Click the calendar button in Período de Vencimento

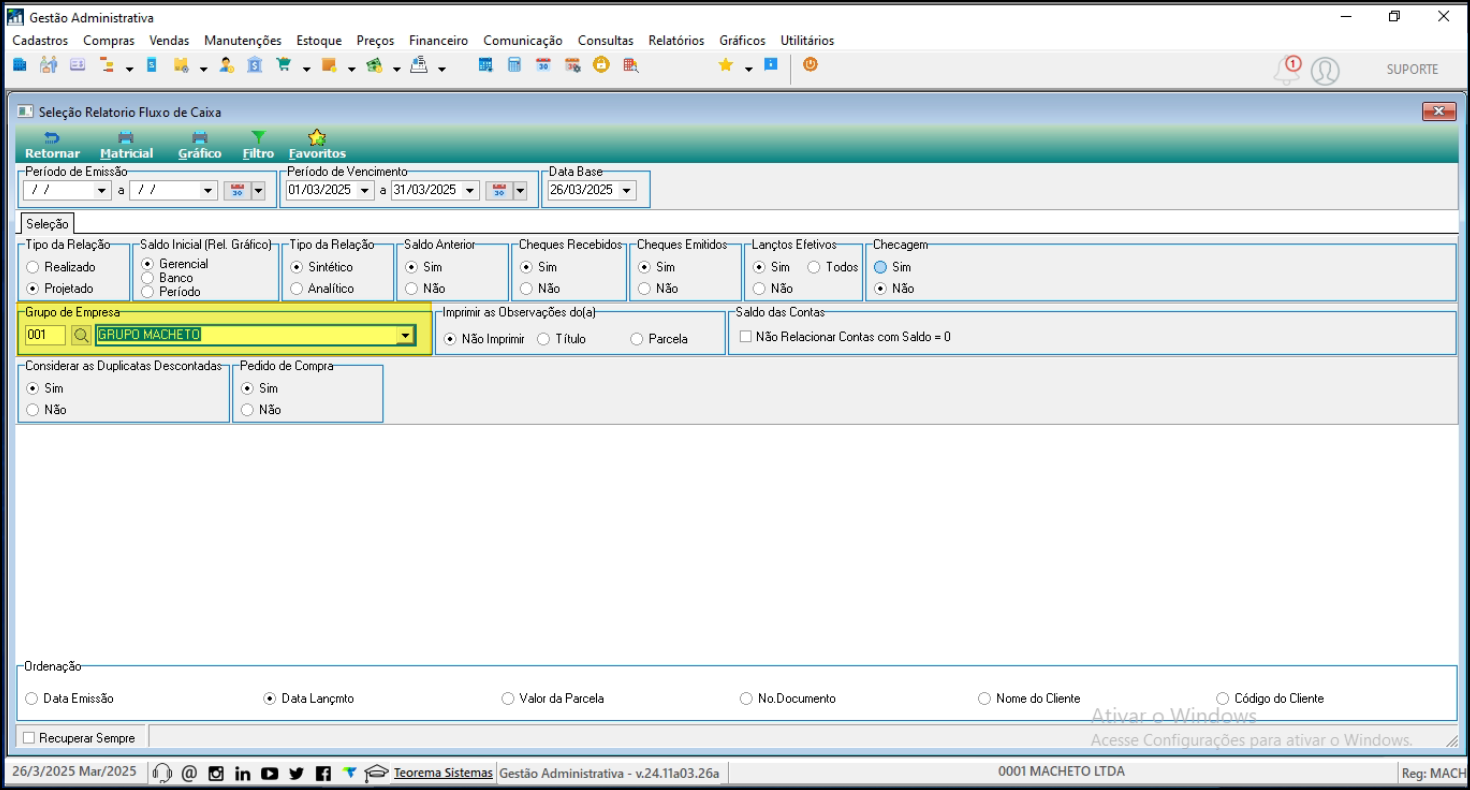pyautogui.click(x=499, y=190)
